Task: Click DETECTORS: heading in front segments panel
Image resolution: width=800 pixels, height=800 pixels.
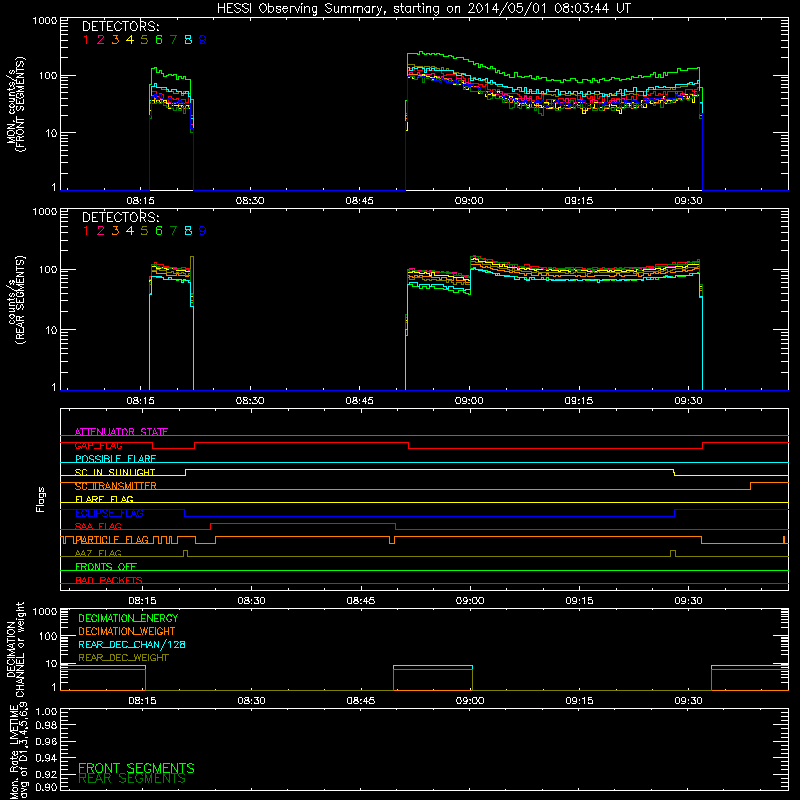Action: 120,26
